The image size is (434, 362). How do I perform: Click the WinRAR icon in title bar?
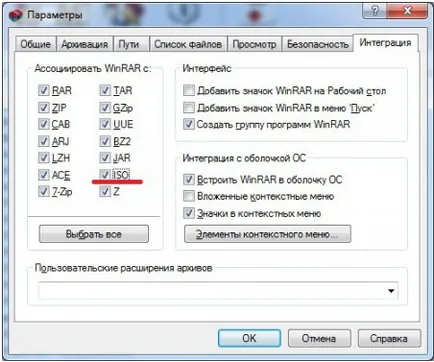coord(15,15)
